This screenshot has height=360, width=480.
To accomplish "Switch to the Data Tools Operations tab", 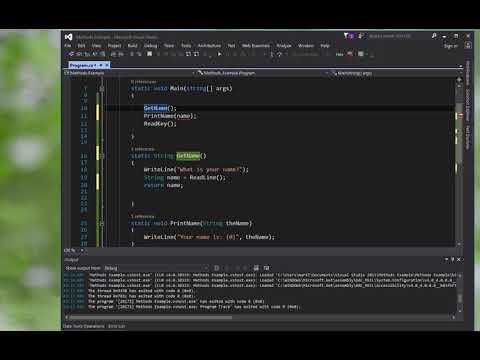I will click(x=84, y=326).
